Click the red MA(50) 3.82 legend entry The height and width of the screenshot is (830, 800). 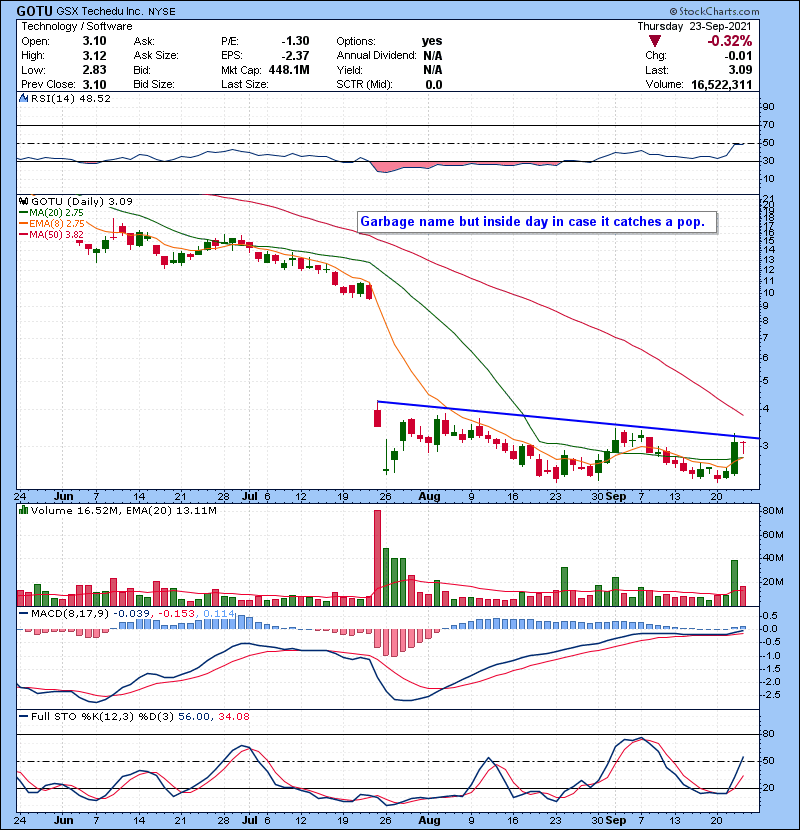(x=51, y=234)
